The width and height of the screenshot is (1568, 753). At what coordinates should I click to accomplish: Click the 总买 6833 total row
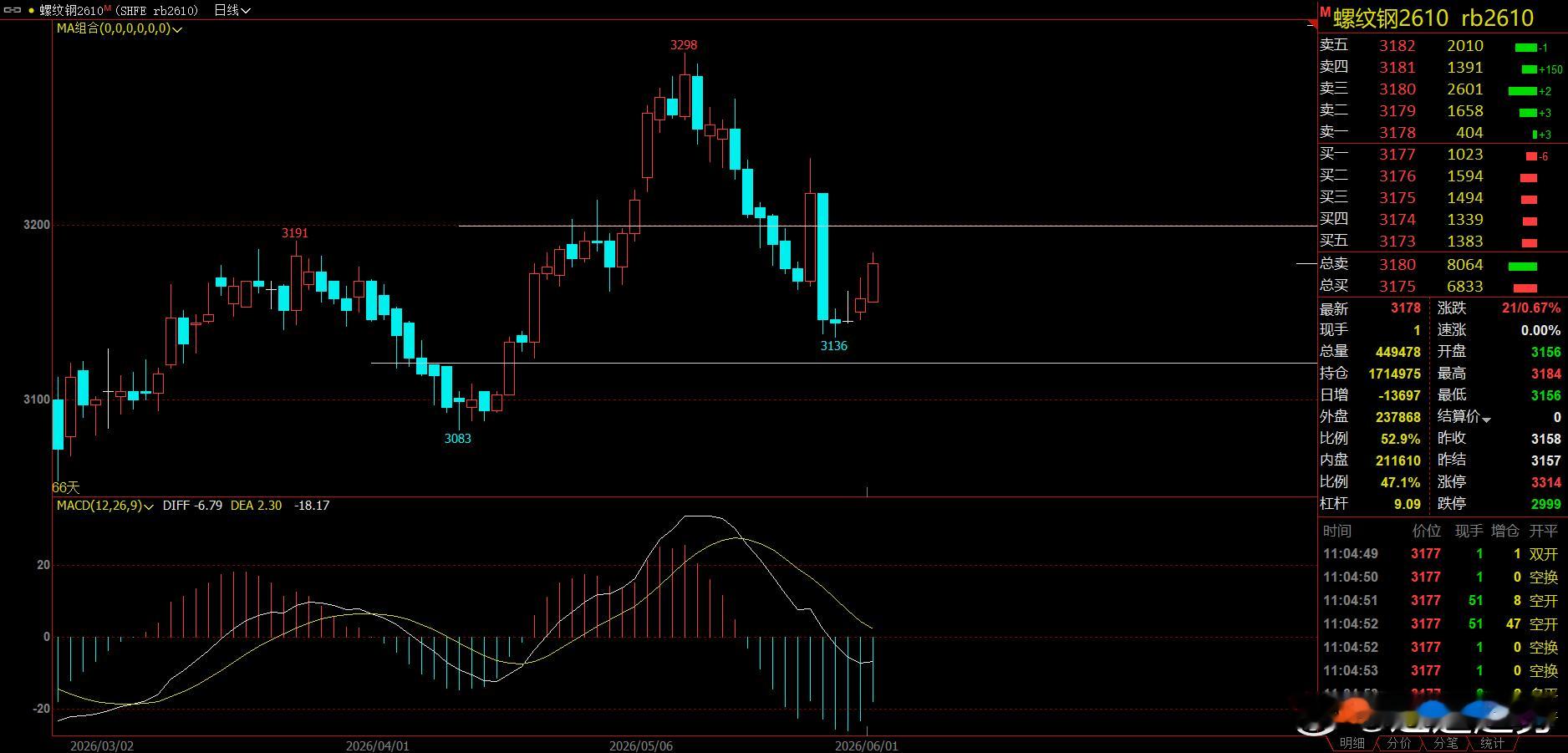click(1442, 287)
